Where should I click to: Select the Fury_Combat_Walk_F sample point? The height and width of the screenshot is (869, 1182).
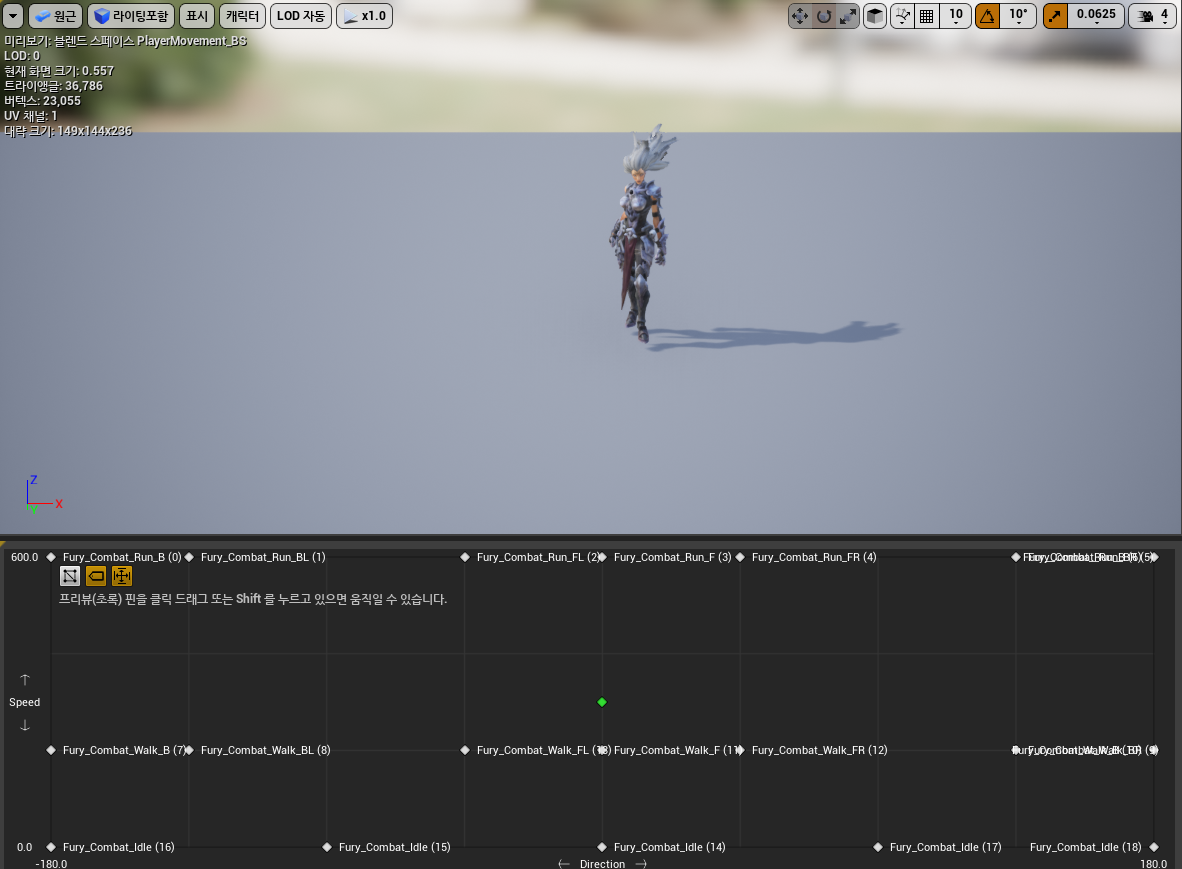(602, 750)
